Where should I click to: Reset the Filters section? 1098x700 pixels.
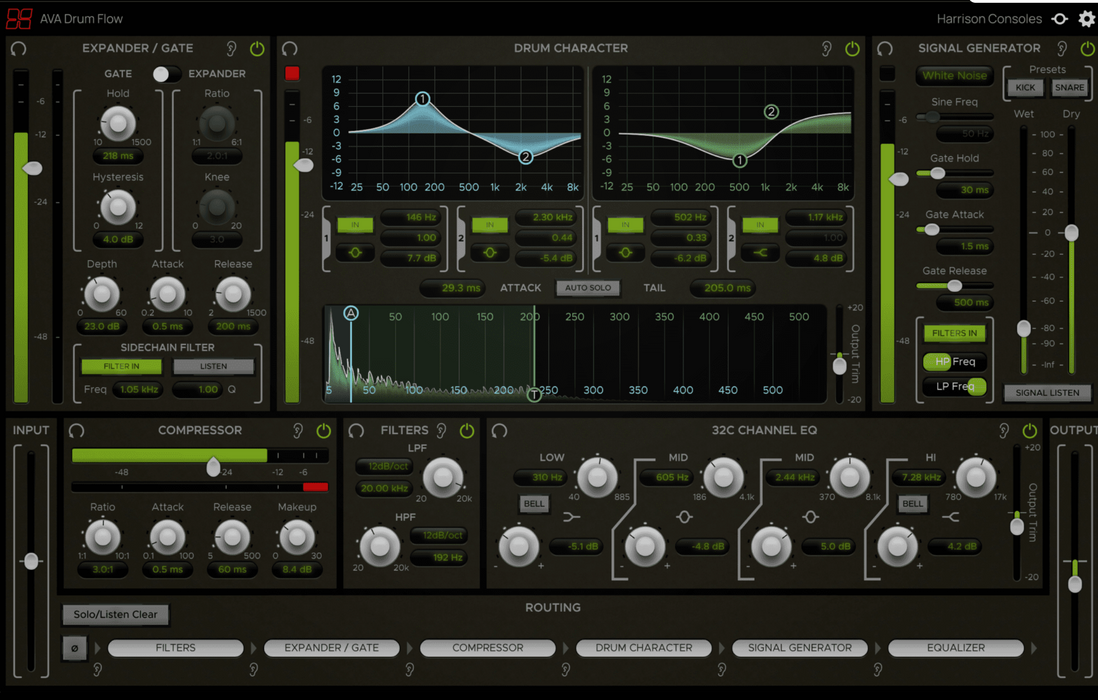click(356, 430)
